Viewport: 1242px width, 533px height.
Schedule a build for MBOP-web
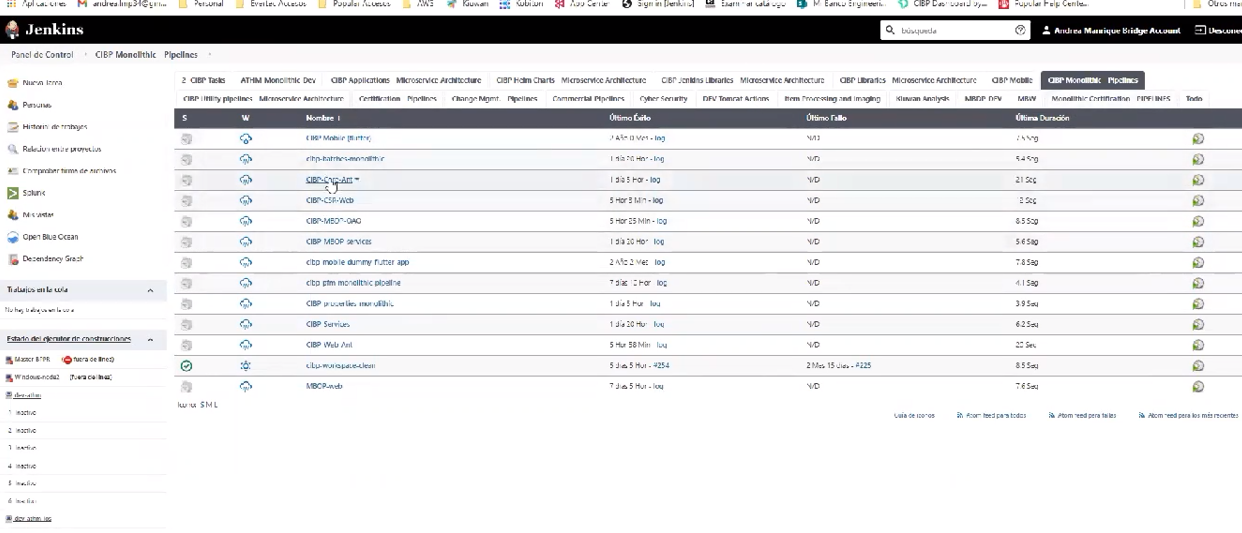pos(1198,387)
